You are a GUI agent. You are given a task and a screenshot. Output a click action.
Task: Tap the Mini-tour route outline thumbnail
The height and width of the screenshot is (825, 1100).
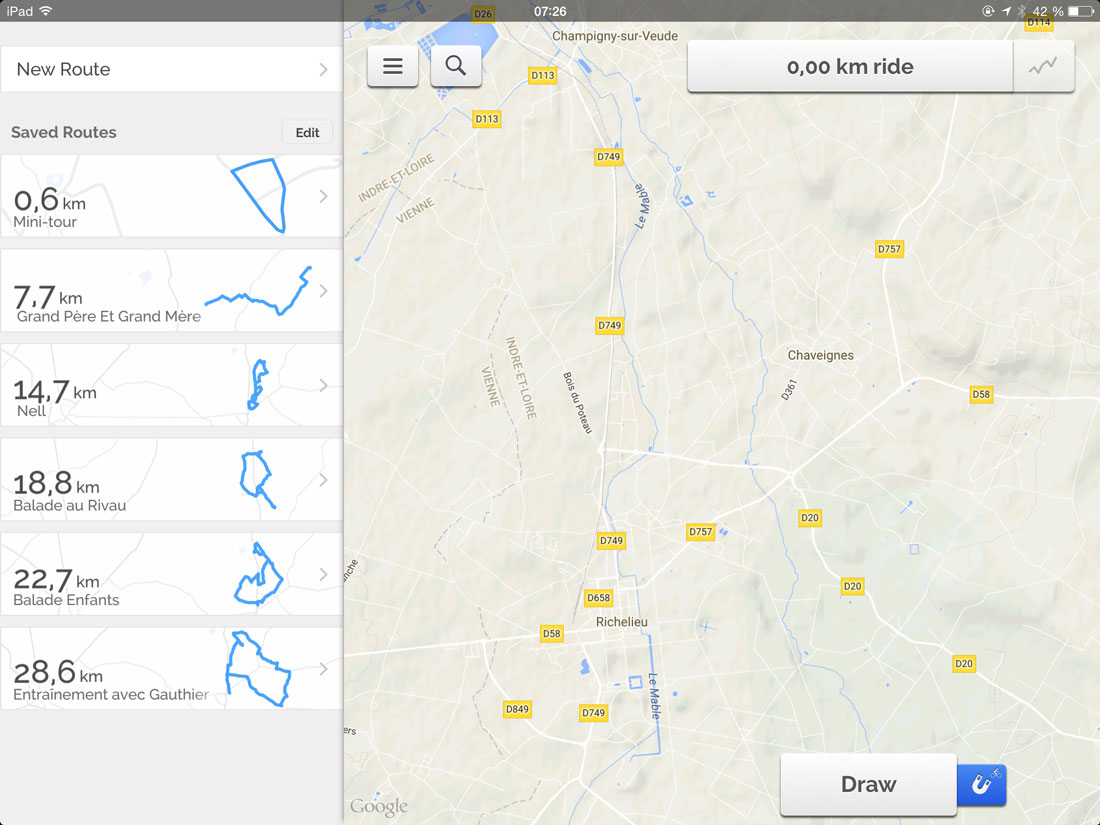click(259, 196)
